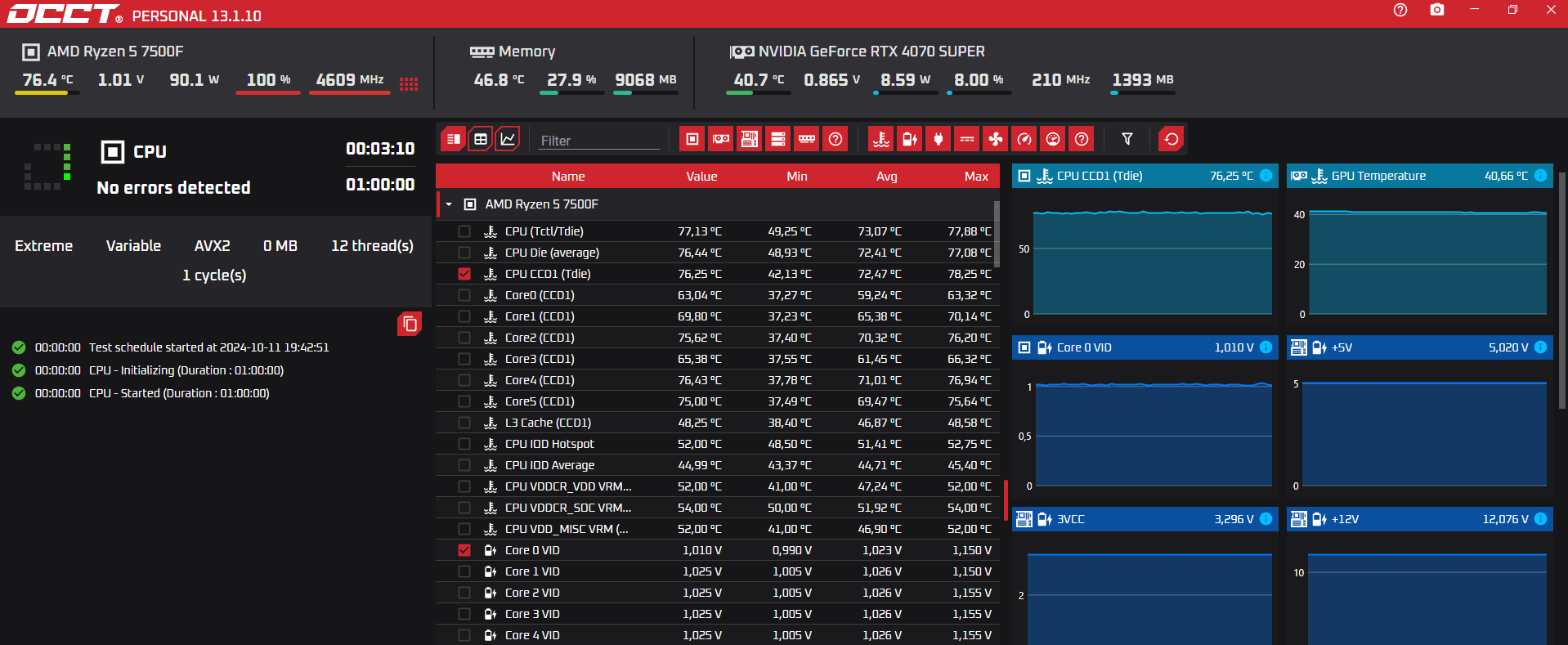The width and height of the screenshot is (1568, 645).
Task: Check the CPU (Tctl/Tdie) checkbox
Action: click(464, 231)
